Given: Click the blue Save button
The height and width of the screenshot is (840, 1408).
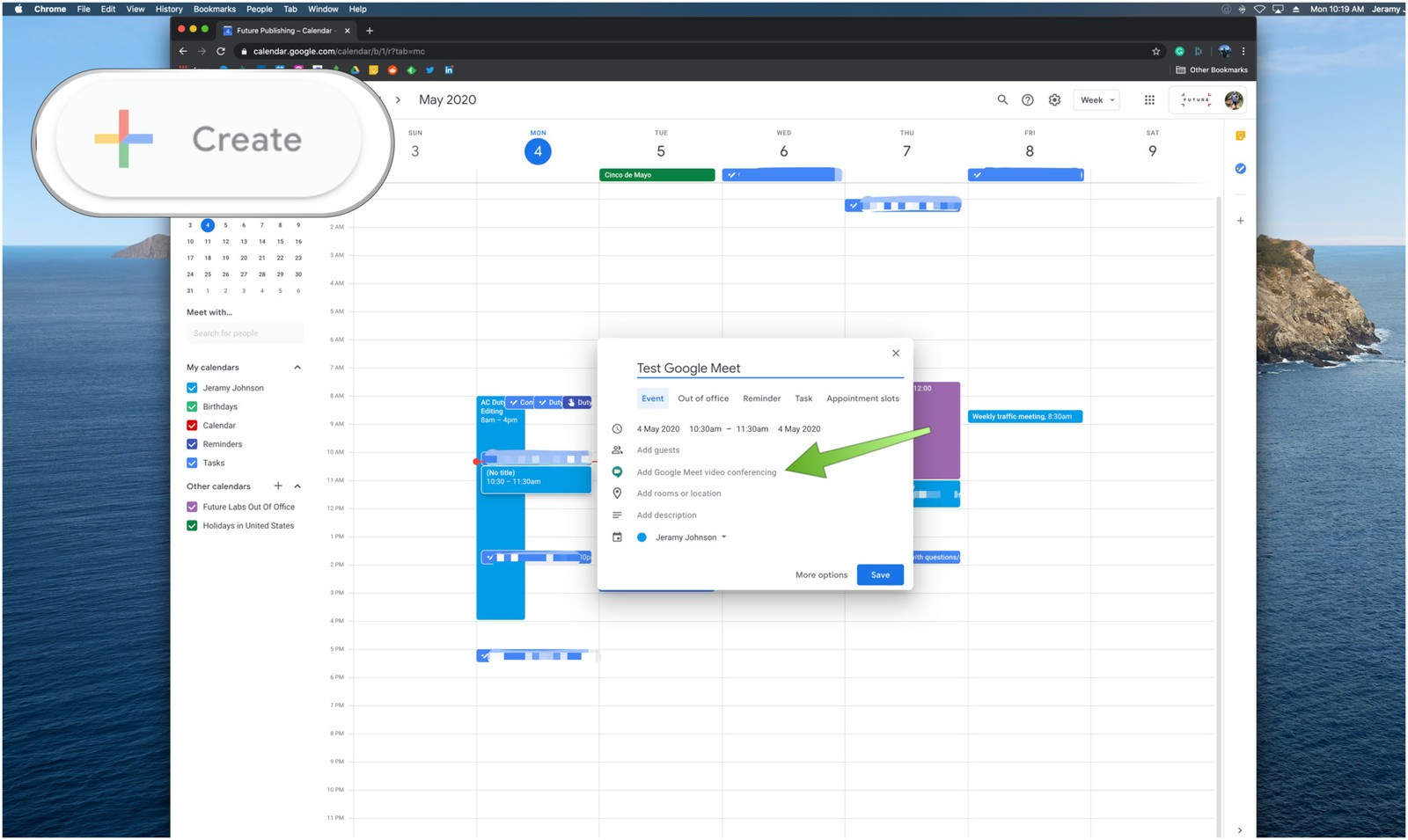Looking at the screenshot, I should point(880,575).
